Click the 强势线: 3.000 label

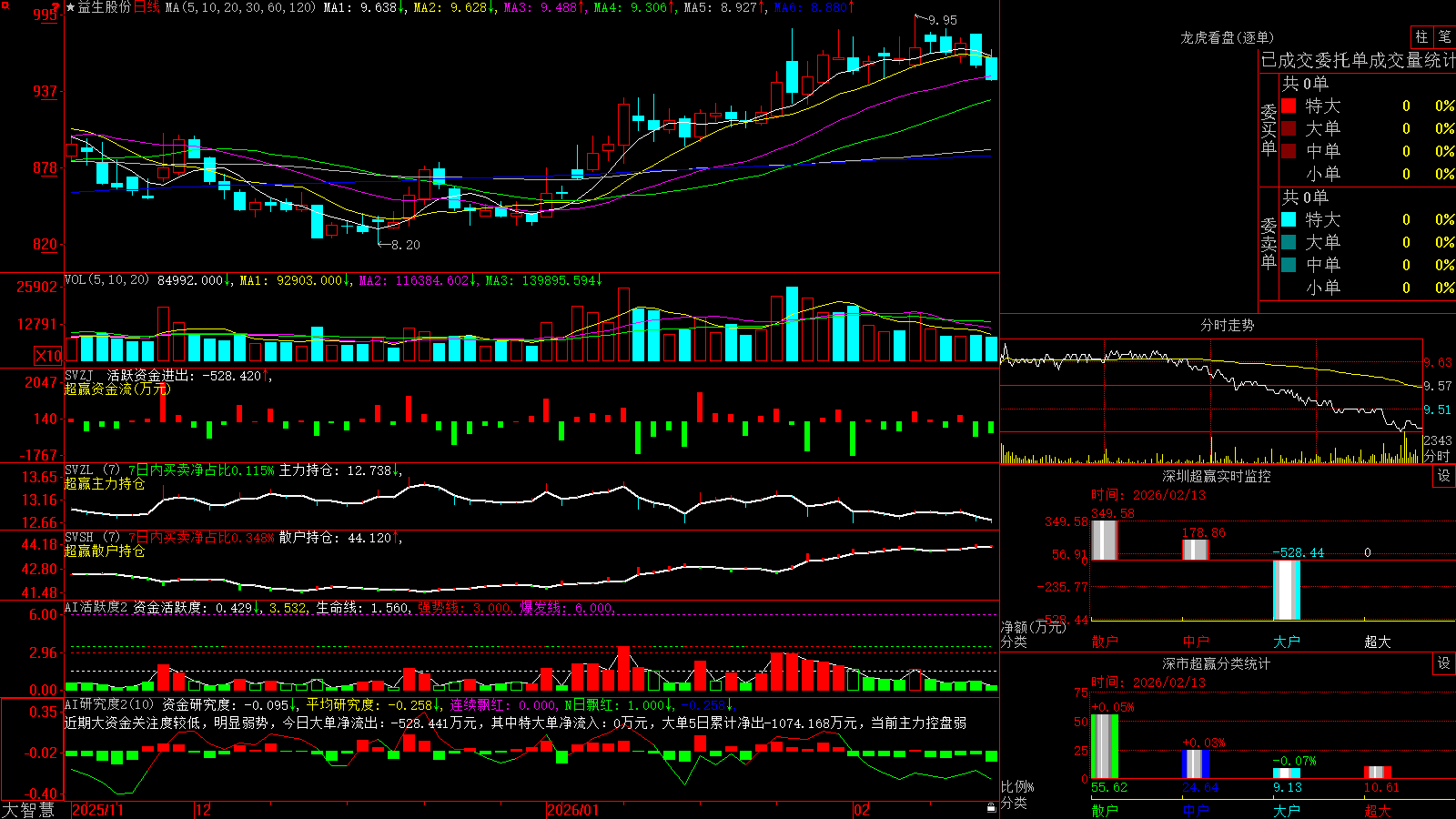click(464, 607)
